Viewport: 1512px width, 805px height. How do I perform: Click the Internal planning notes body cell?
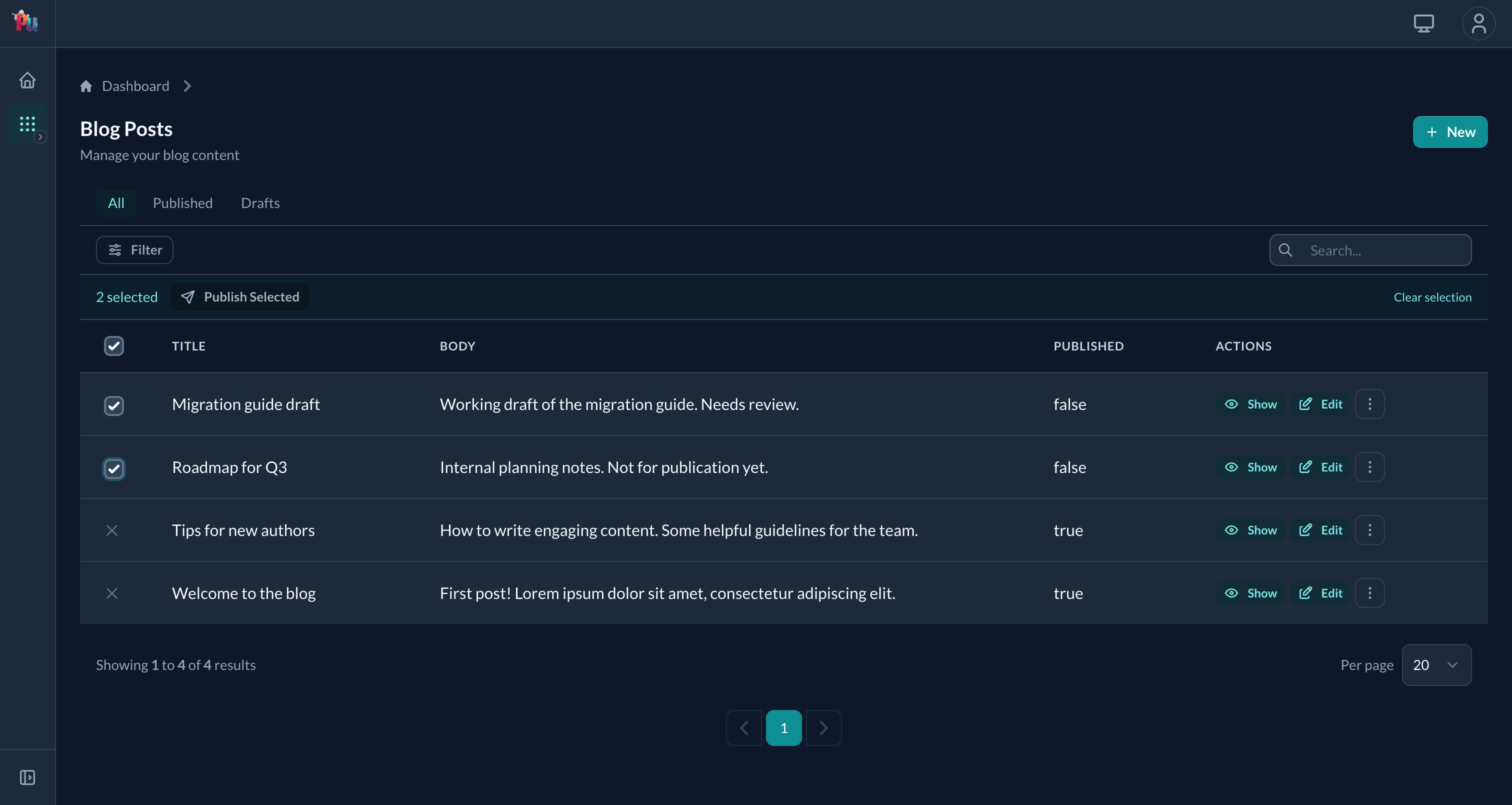603,467
